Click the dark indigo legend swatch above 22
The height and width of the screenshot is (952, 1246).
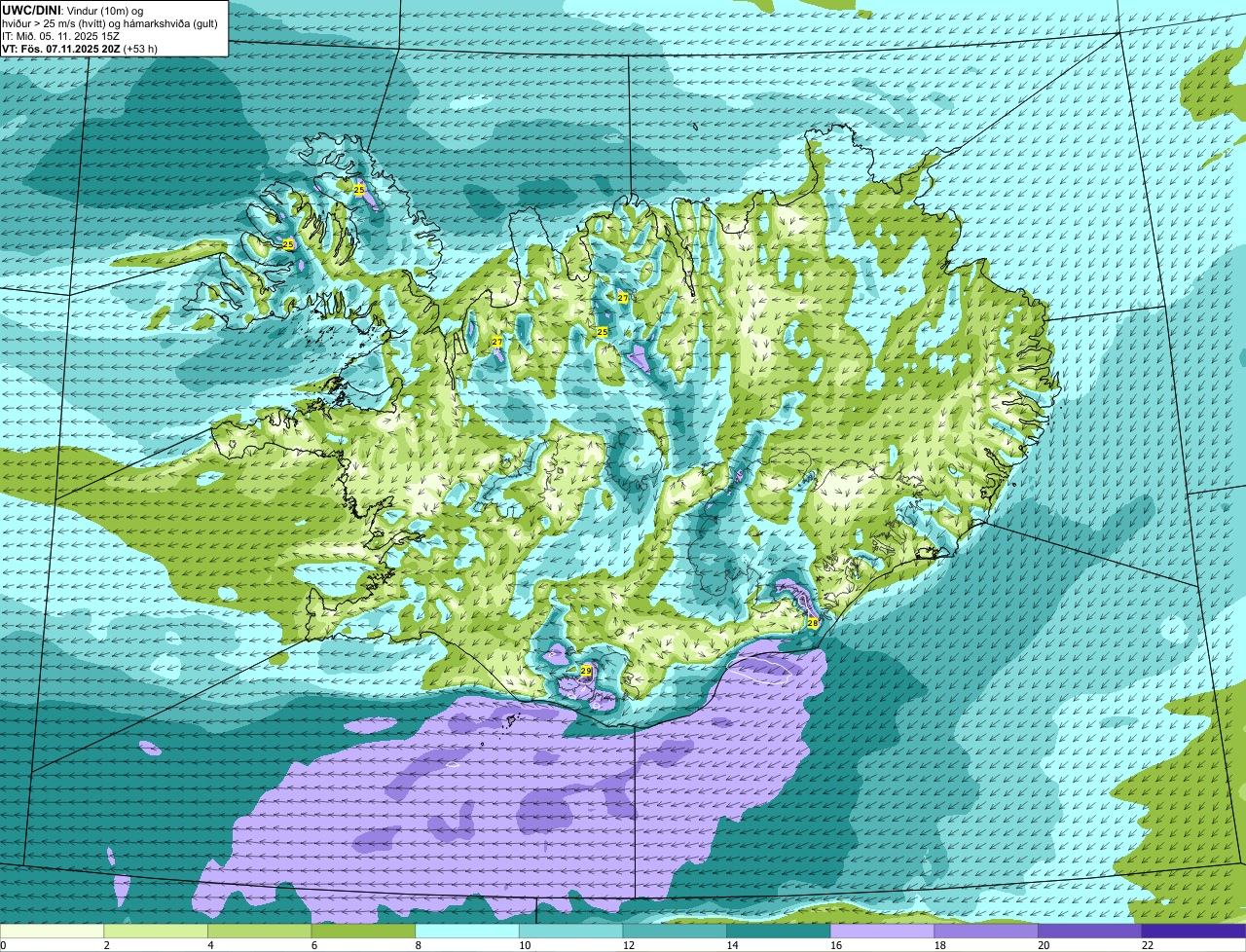[1194, 932]
